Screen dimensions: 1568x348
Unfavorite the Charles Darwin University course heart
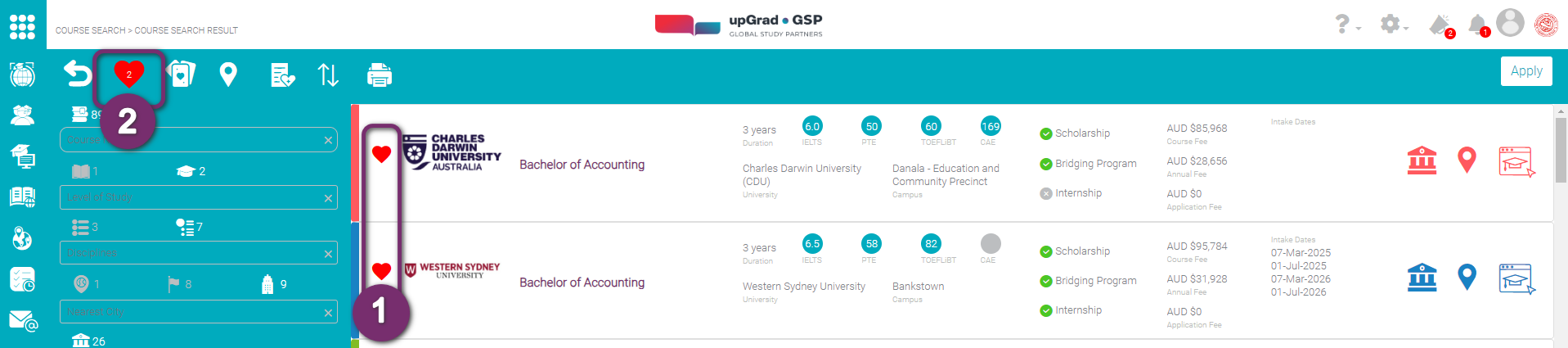tap(381, 154)
